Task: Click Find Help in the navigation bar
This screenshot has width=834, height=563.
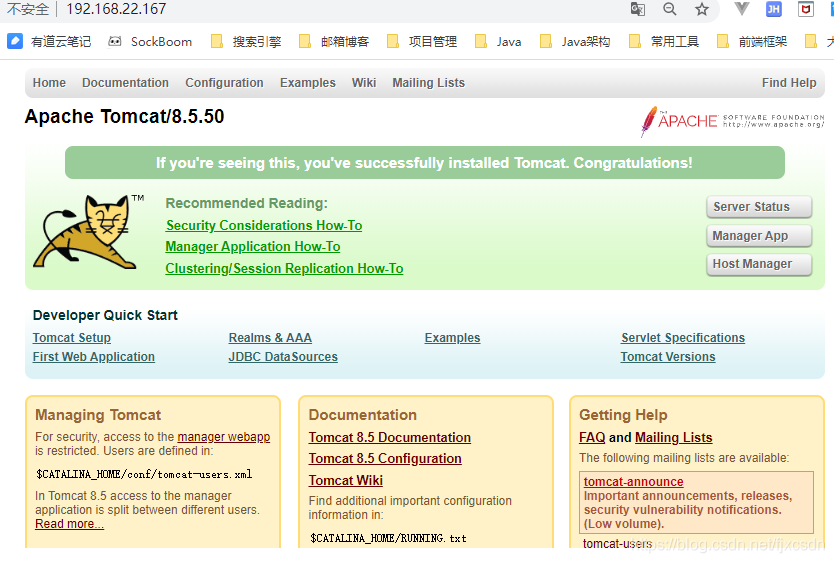Action: click(x=789, y=83)
